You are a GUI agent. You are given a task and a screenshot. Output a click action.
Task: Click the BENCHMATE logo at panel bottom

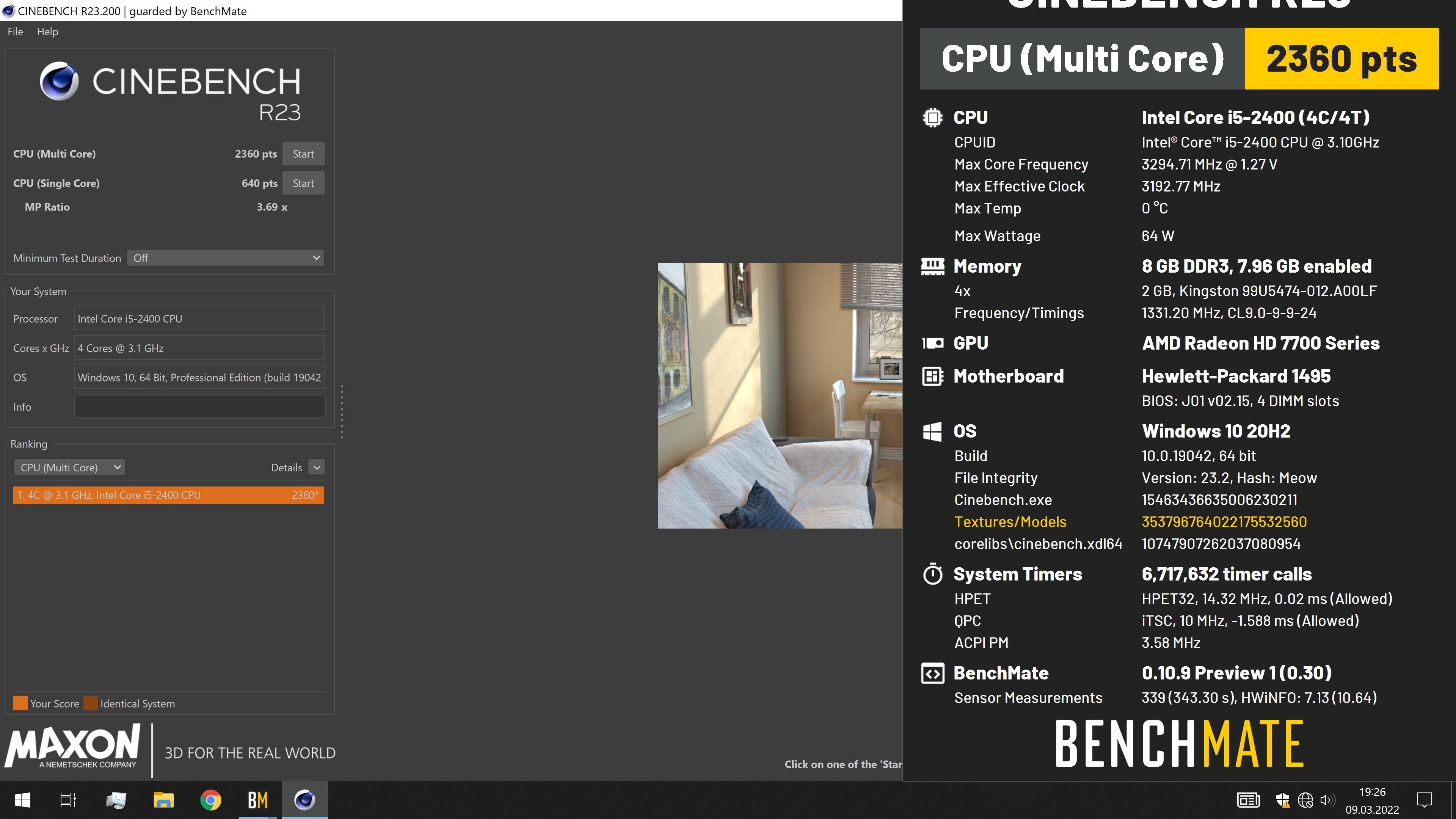pos(1179,743)
